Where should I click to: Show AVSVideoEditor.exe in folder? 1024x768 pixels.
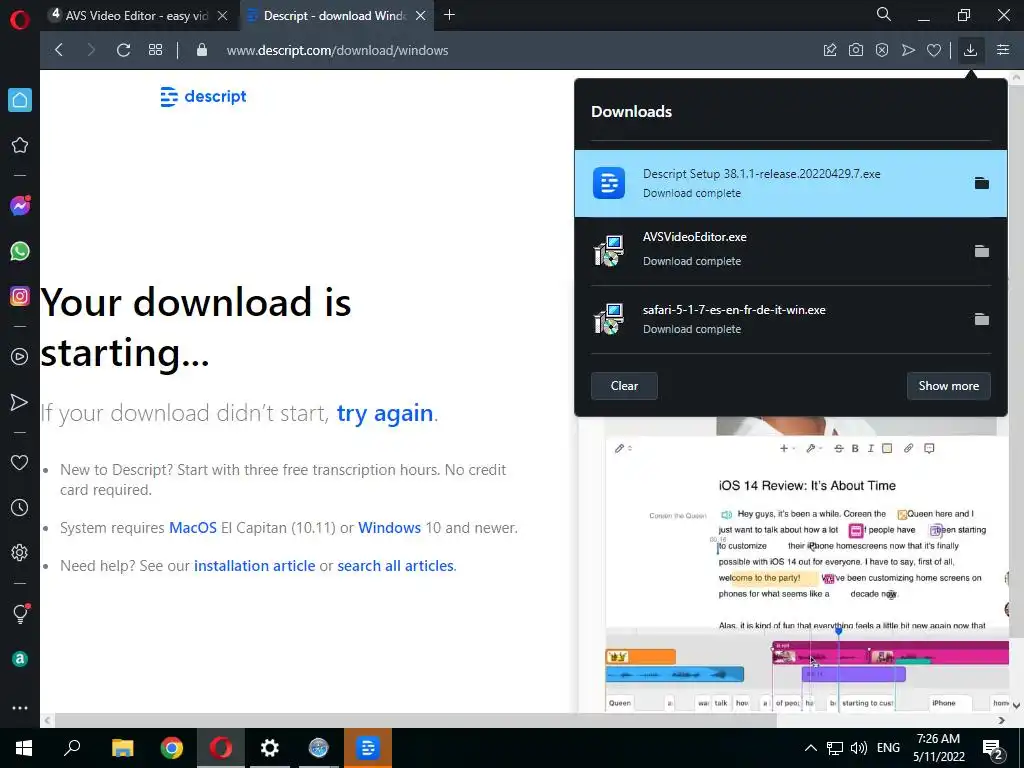point(982,251)
